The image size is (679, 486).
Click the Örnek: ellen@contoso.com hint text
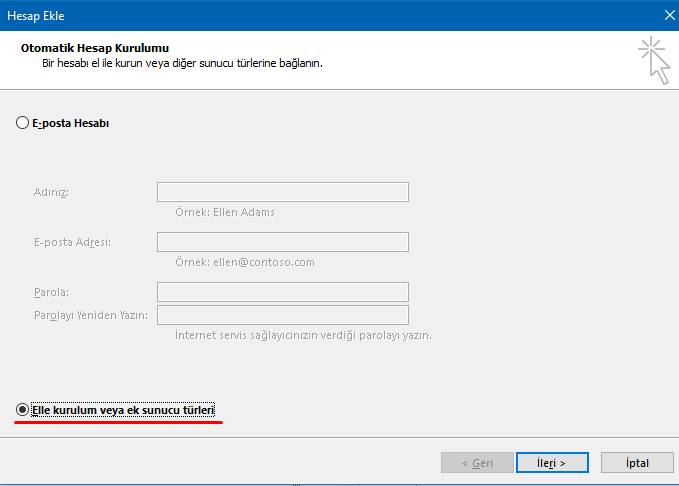(x=245, y=262)
